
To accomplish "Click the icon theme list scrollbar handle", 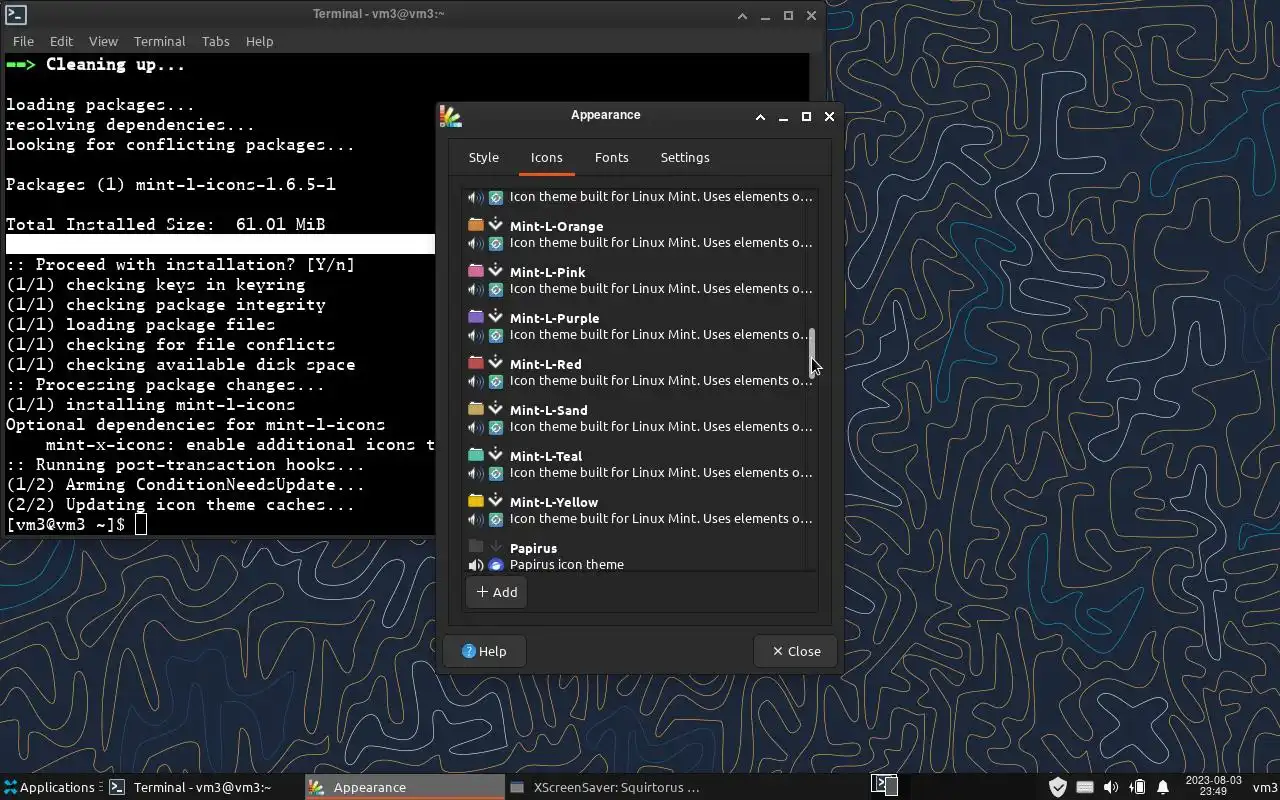I will 813,352.
